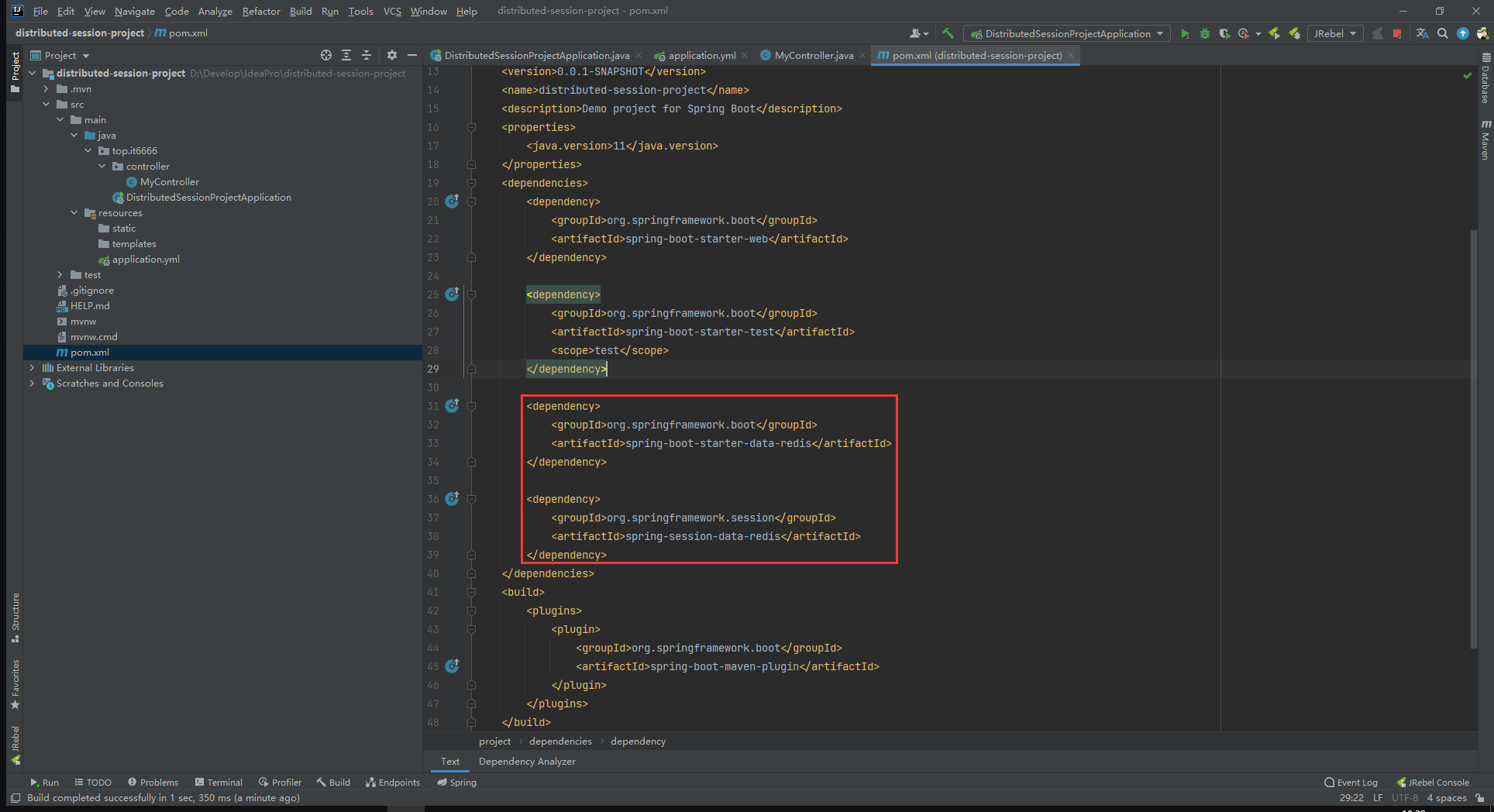Screen dimensions: 1494x812
Task: Open the JRebel dropdown in toolbar
Action: pyautogui.click(x=1335, y=33)
